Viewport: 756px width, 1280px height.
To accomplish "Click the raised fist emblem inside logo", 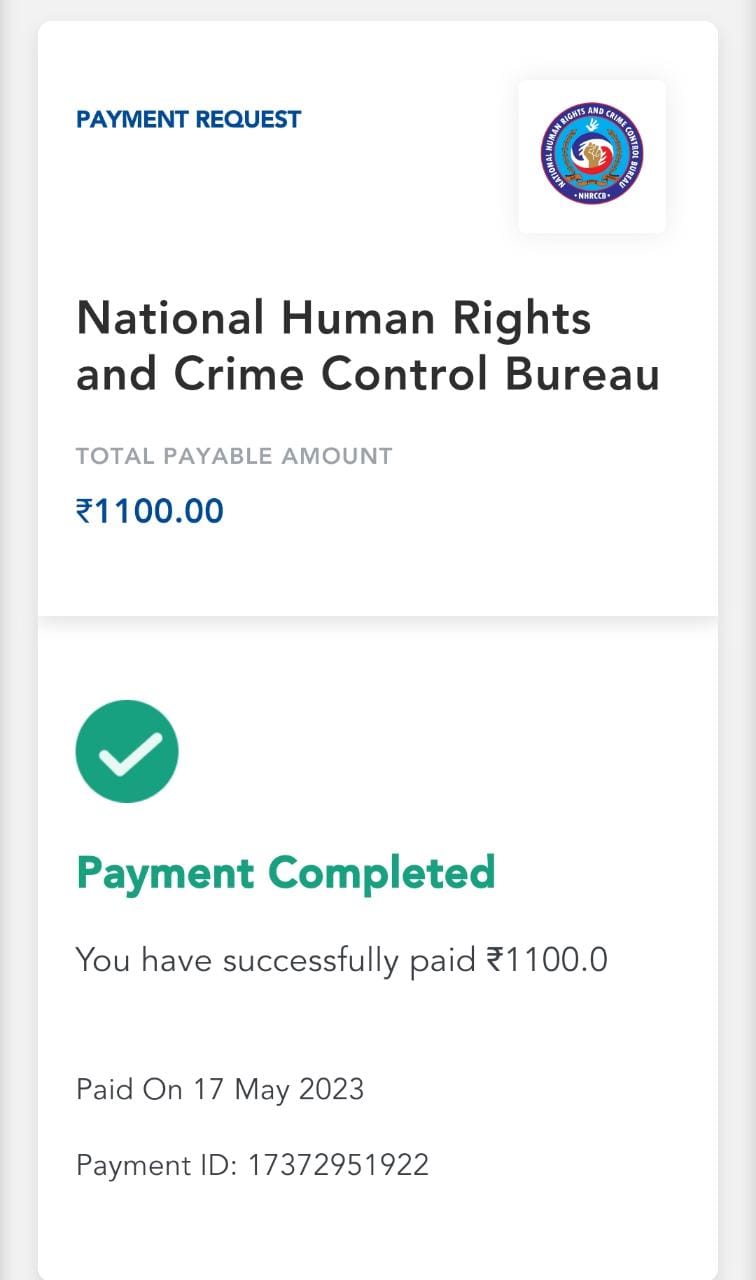I will click(594, 155).
